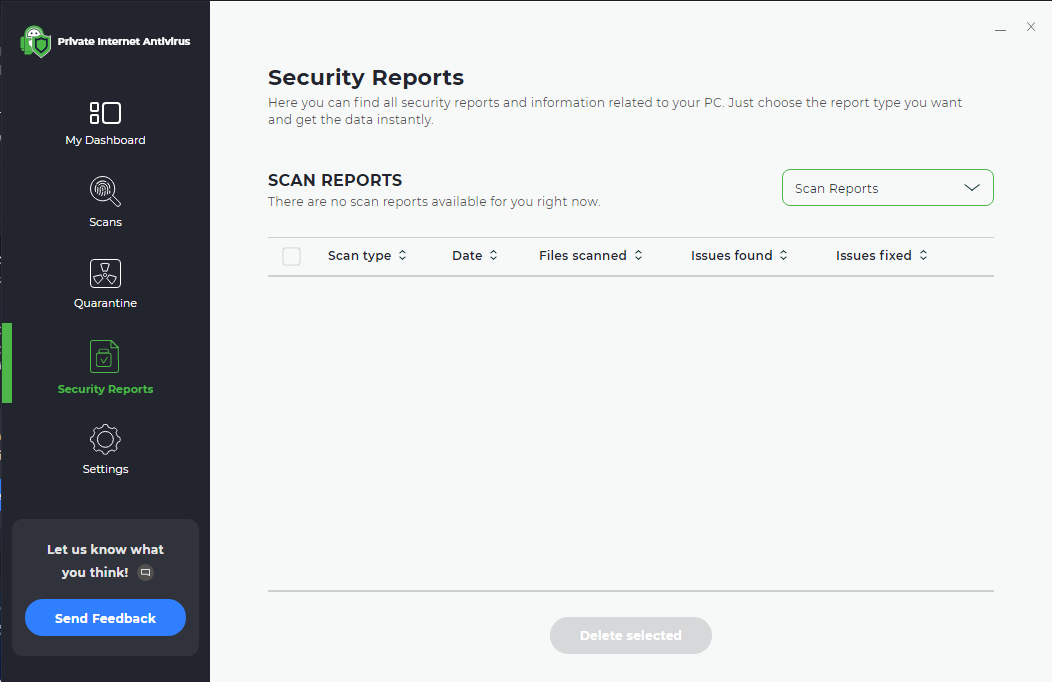Sort reports by Date column
The height and width of the screenshot is (682, 1052).
point(474,256)
